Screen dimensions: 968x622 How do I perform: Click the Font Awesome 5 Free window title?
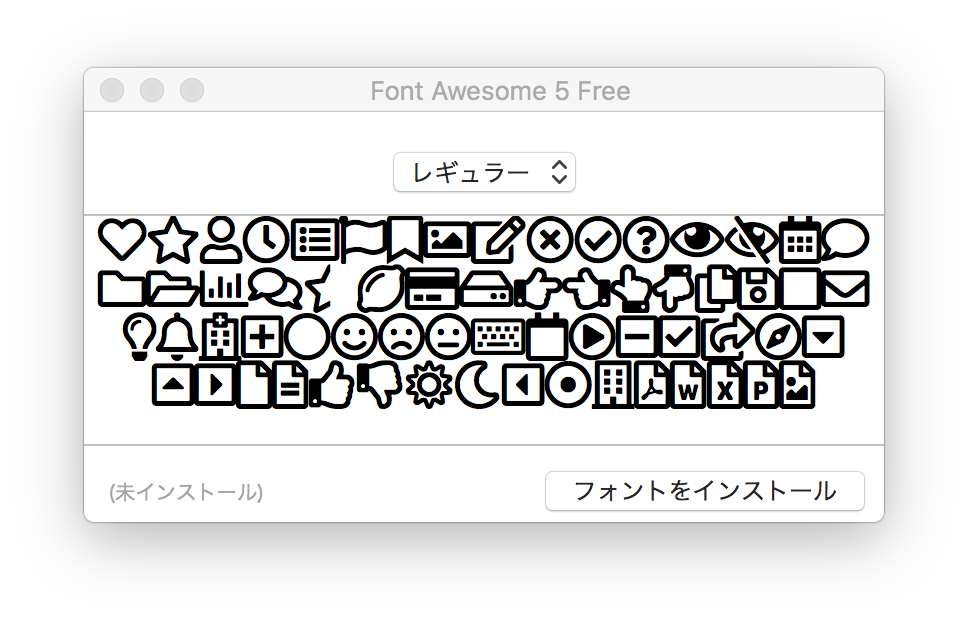500,91
